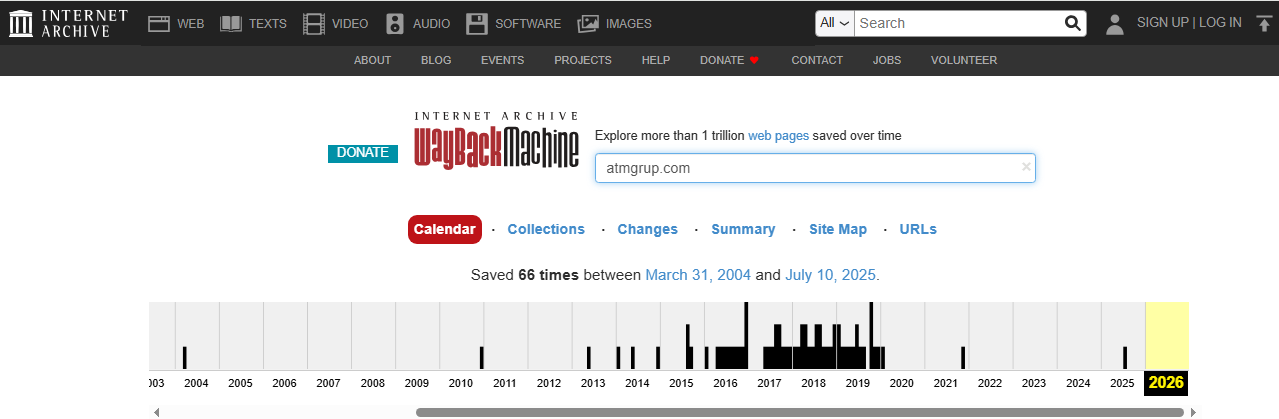Screen dimensions: 1279x419
Task: Switch to the Changes tab
Action: pyautogui.click(x=648, y=229)
